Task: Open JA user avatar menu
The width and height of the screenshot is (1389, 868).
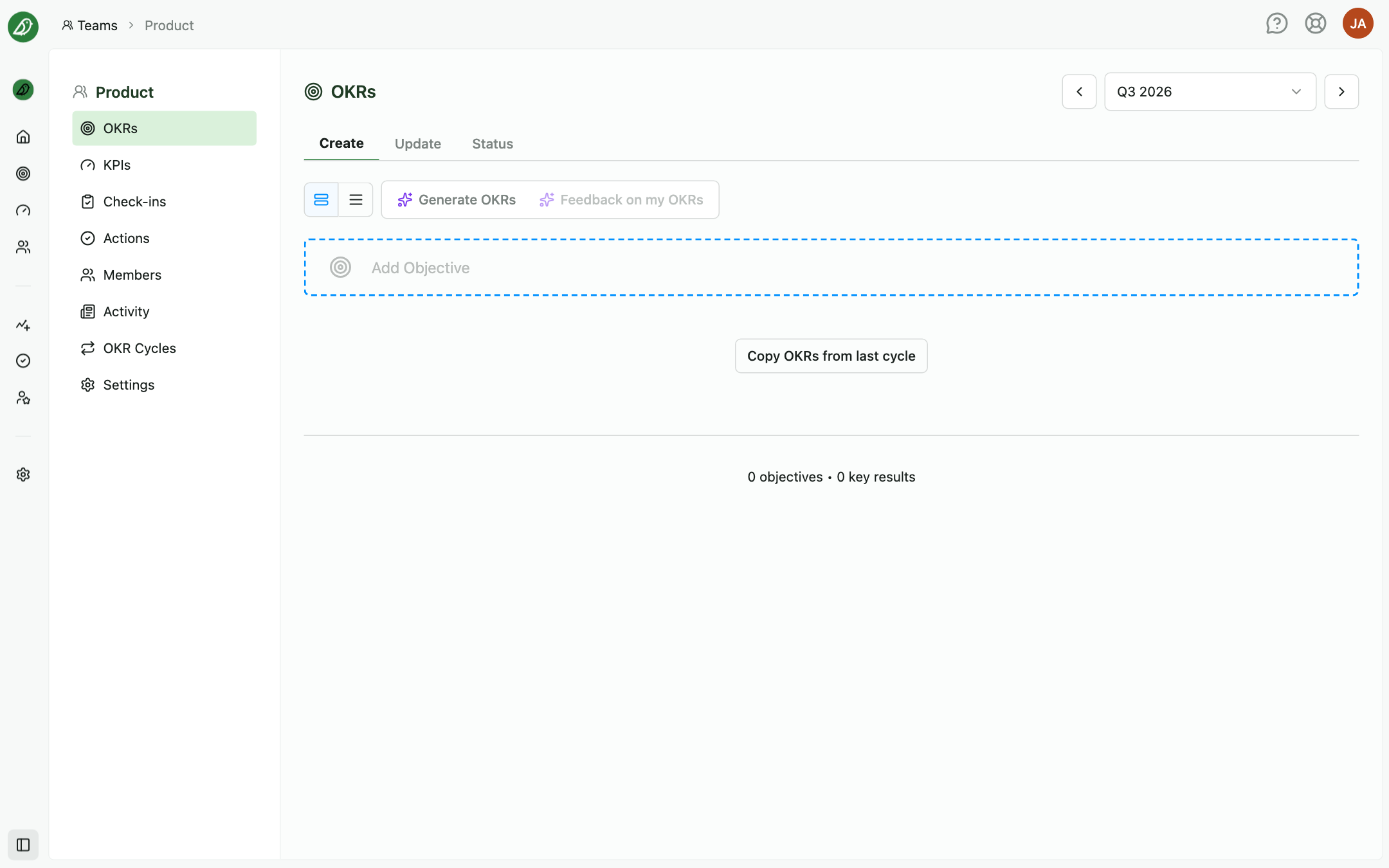Action: click(x=1358, y=24)
